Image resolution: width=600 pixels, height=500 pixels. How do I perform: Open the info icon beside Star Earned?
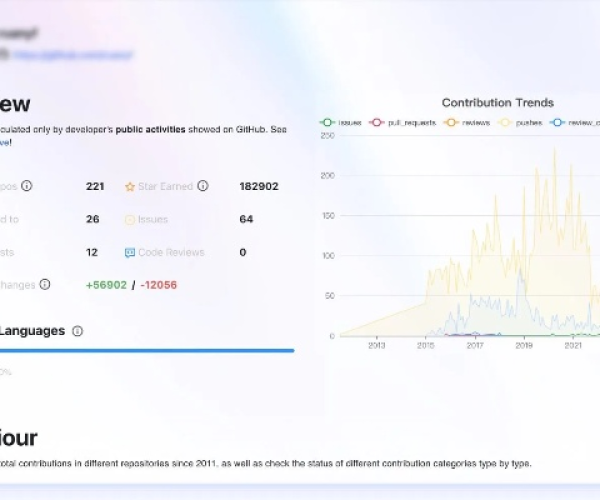203,186
